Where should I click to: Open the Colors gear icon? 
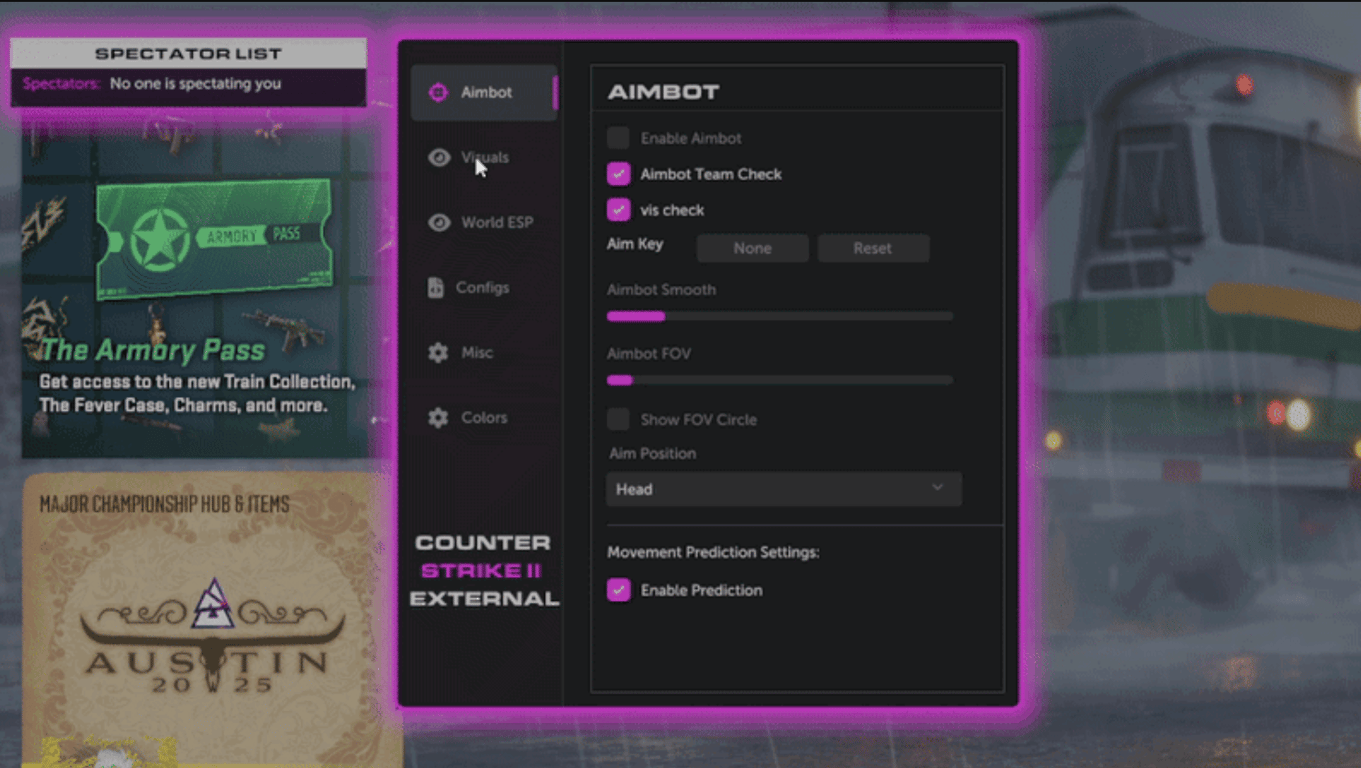[x=438, y=417]
